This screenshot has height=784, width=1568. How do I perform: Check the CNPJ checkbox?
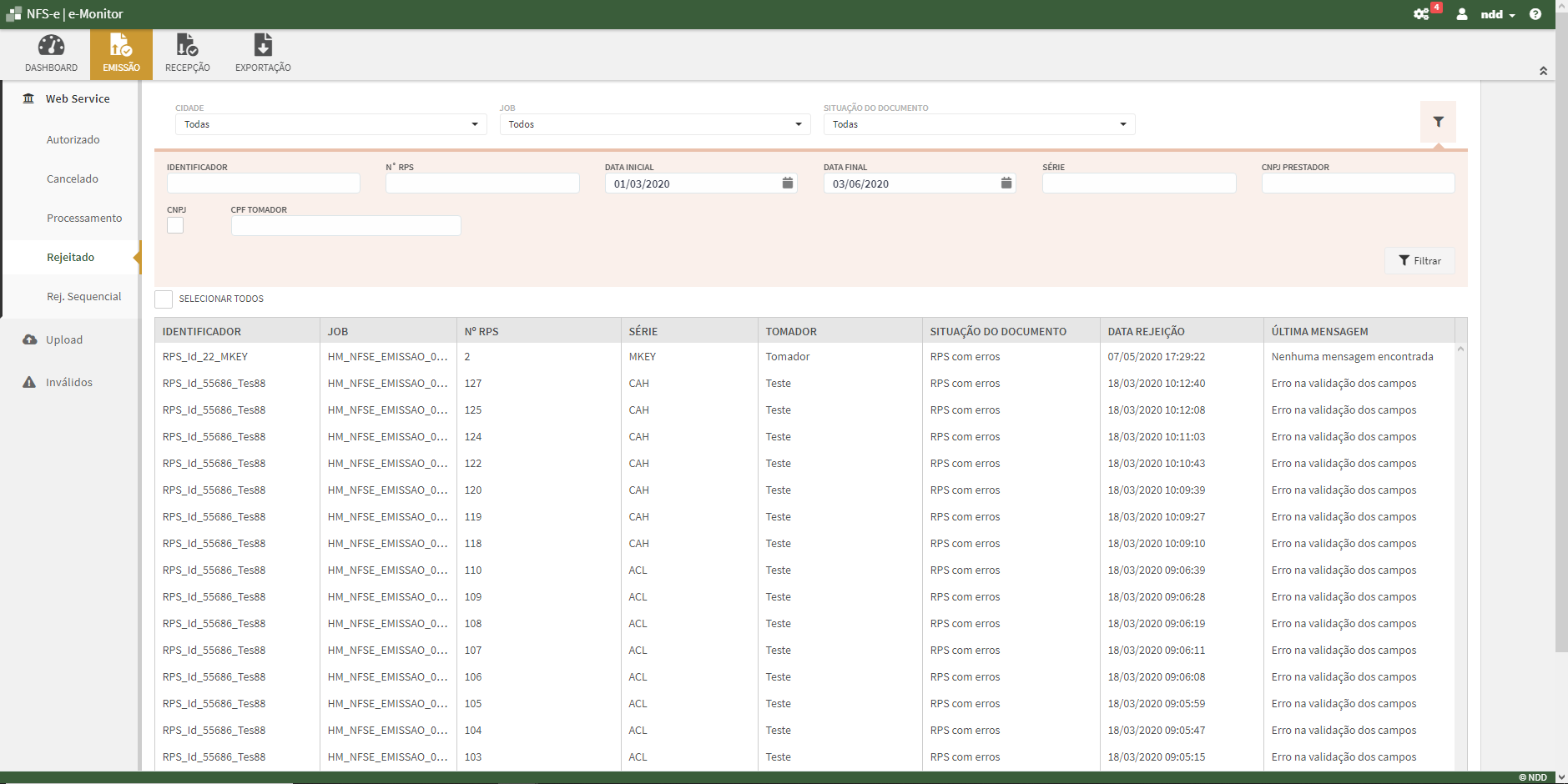point(174,225)
